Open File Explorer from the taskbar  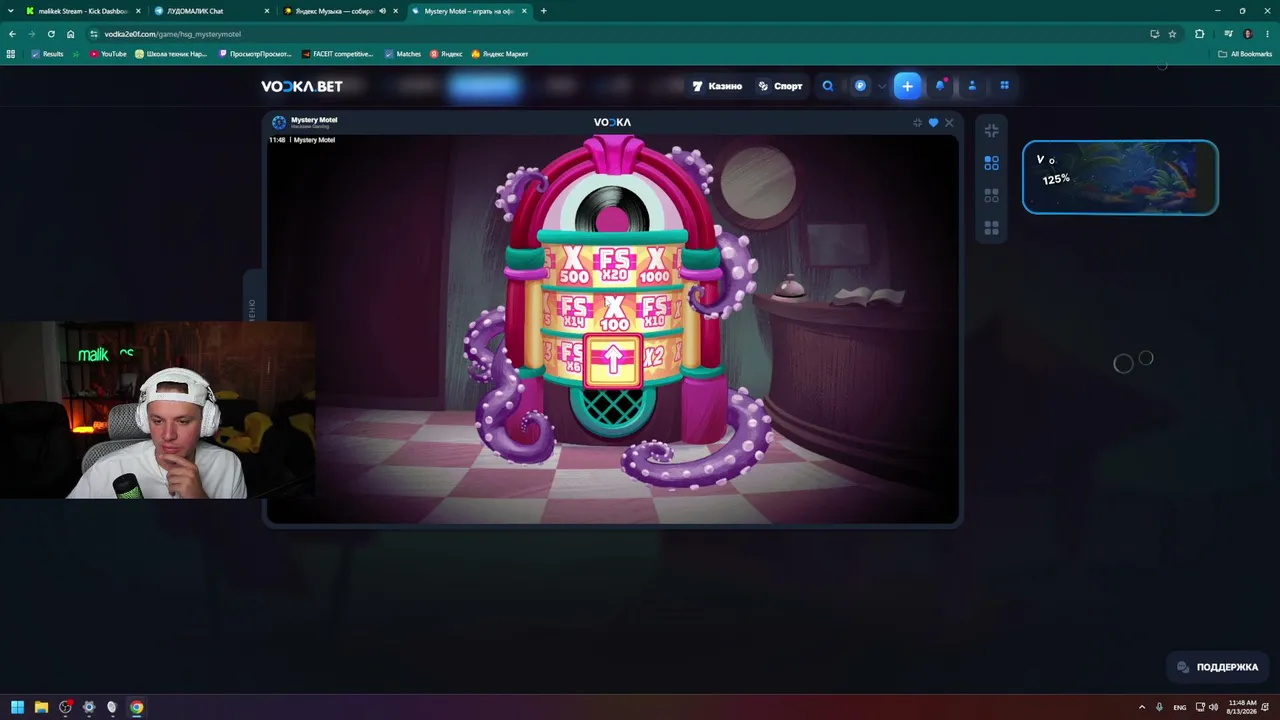point(41,707)
